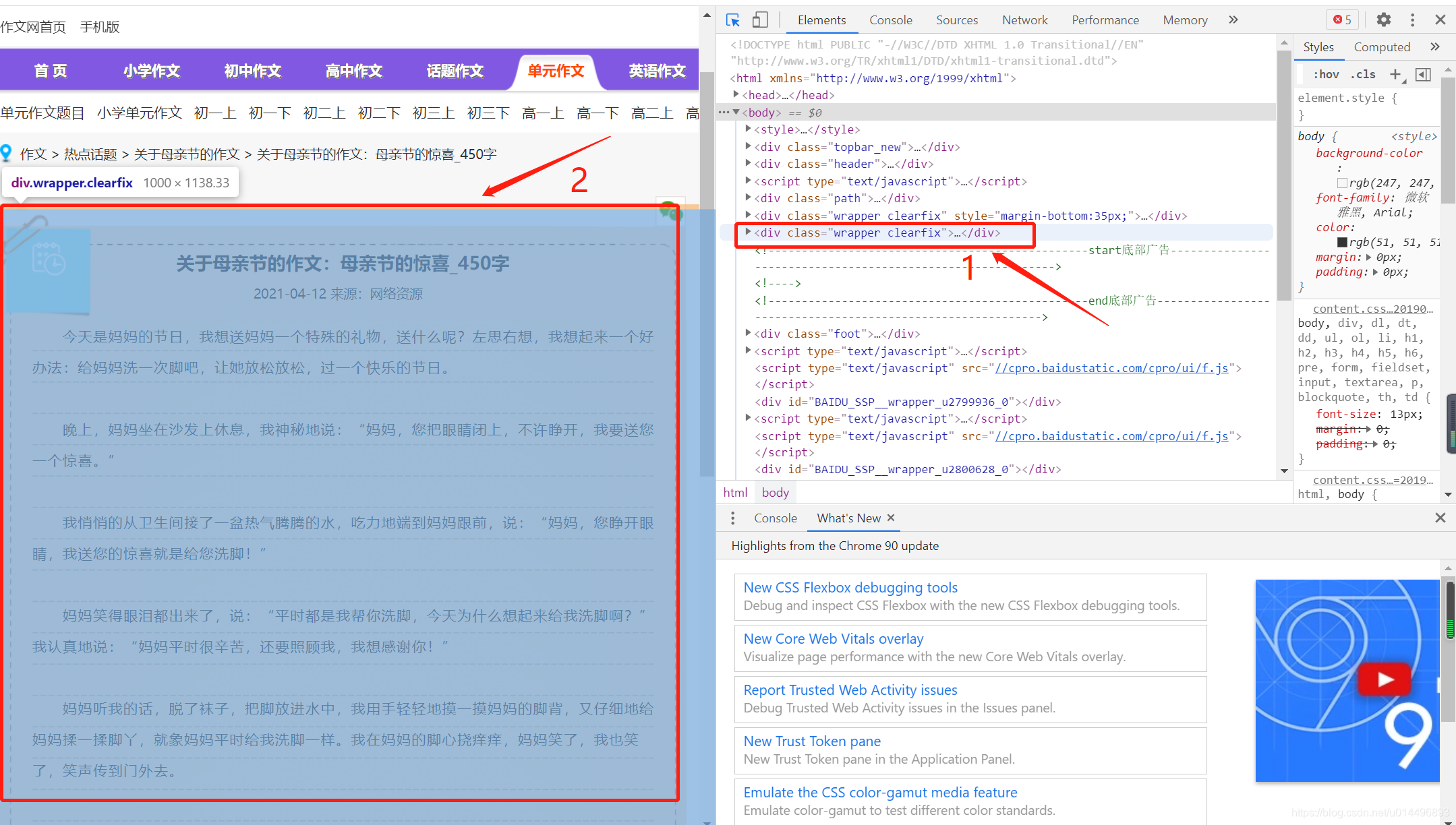Expand the div topbar_new node
Image resolution: width=1456 pixels, height=825 pixels.
(748, 146)
